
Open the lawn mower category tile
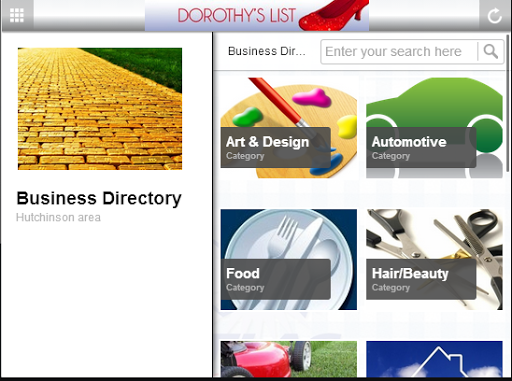289,359
